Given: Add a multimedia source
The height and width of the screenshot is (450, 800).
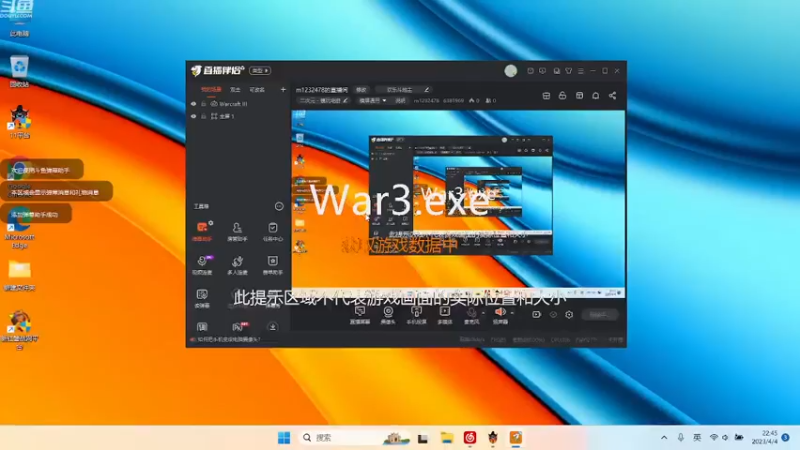Looking at the screenshot, I should click(x=445, y=315).
